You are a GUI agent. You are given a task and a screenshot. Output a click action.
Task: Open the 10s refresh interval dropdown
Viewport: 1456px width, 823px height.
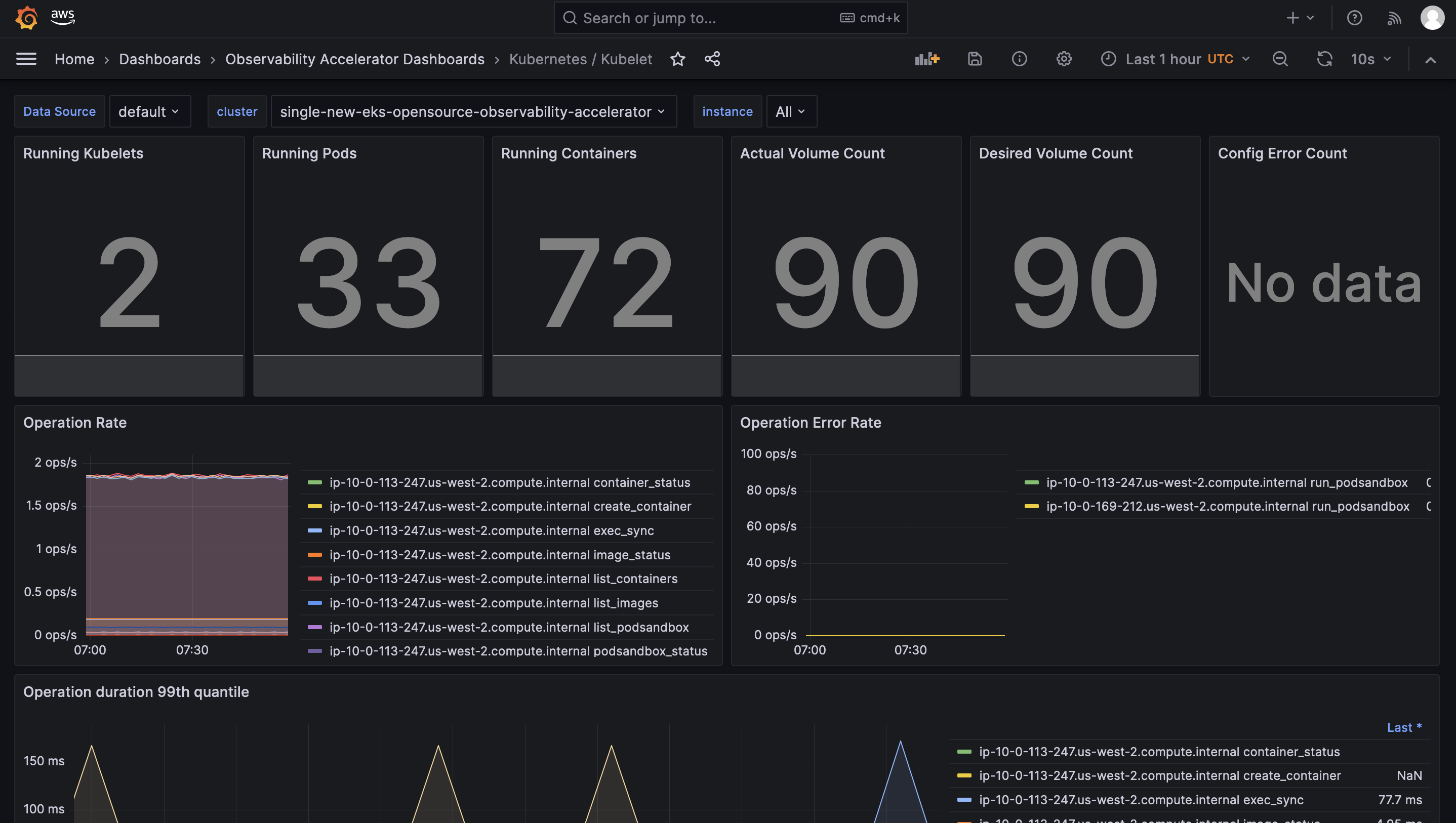(x=1370, y=59)
